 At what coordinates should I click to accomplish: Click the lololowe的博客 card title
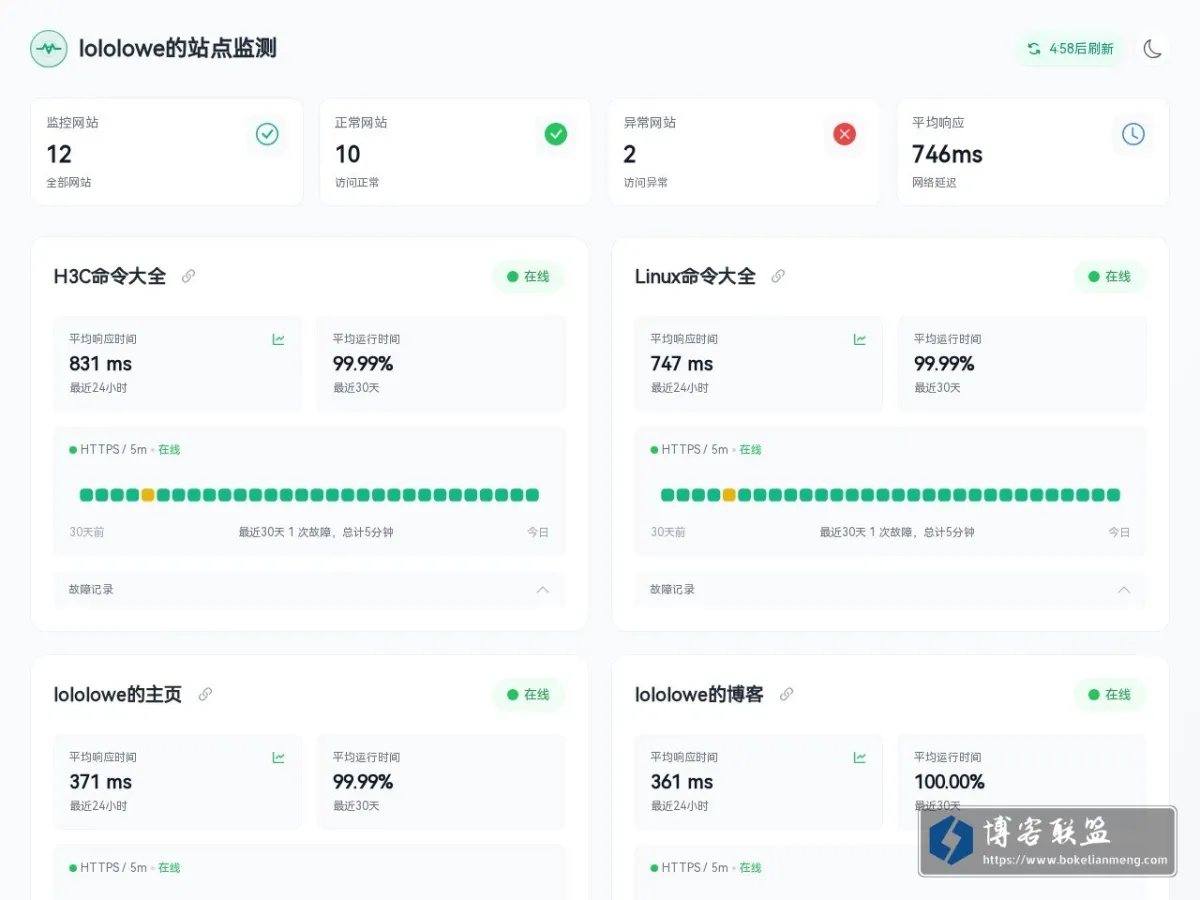tap(699, 694)
